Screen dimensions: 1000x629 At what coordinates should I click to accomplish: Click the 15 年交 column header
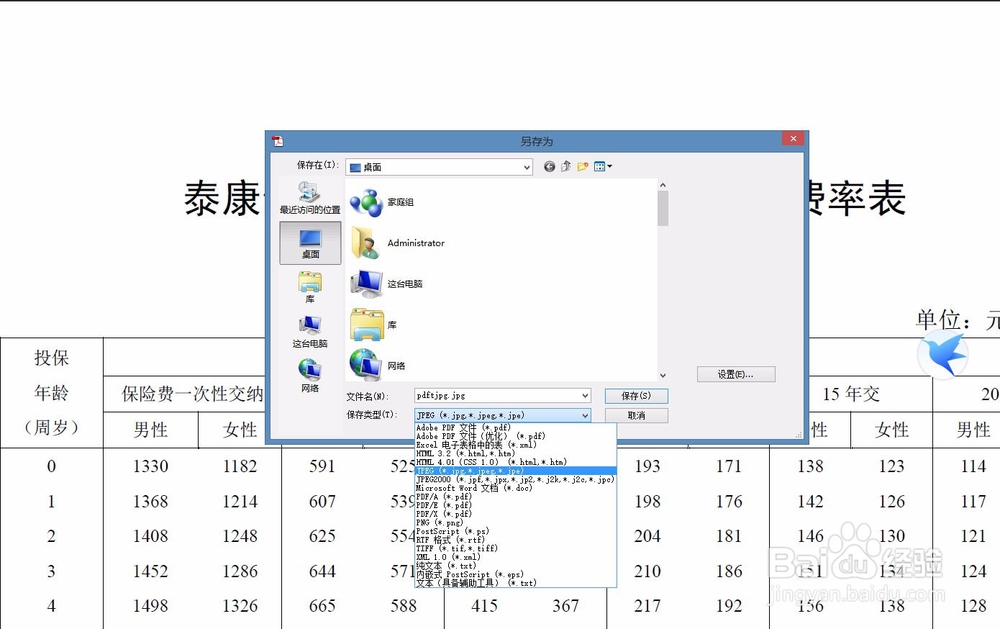coord(851,394)
